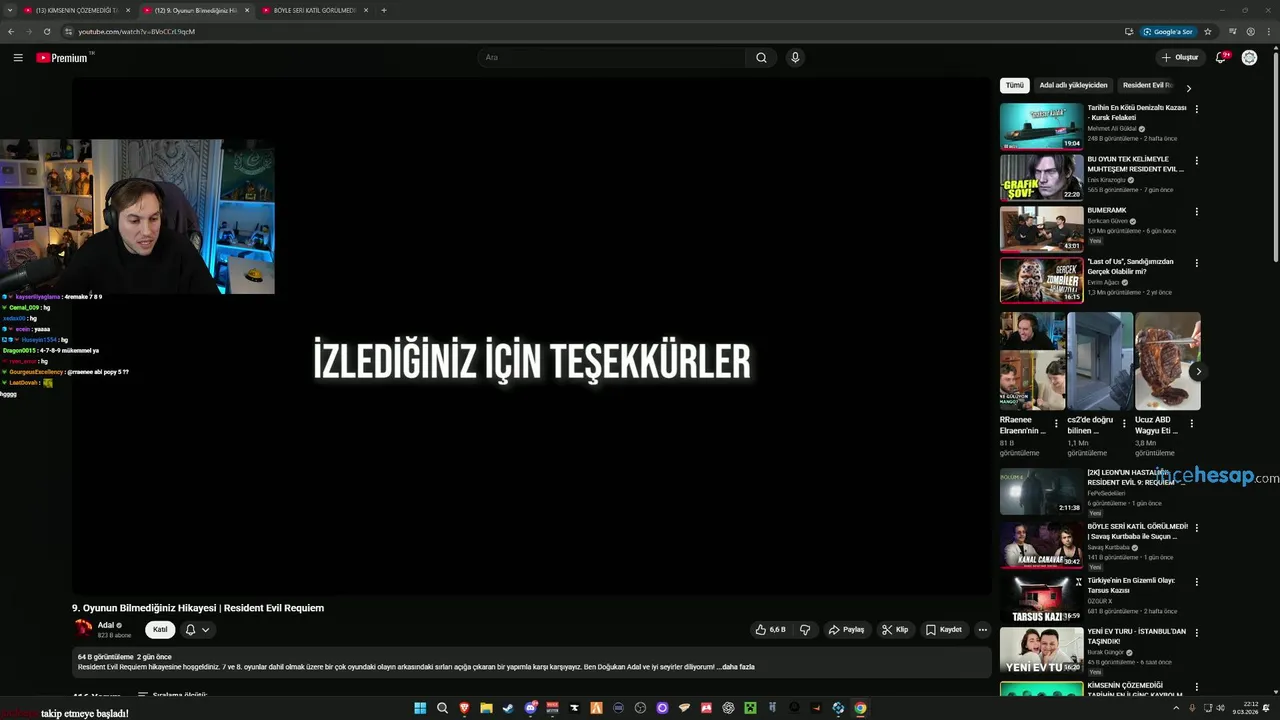
Task: Open the "Last of Us" video title
Action: coord(1131,266)
